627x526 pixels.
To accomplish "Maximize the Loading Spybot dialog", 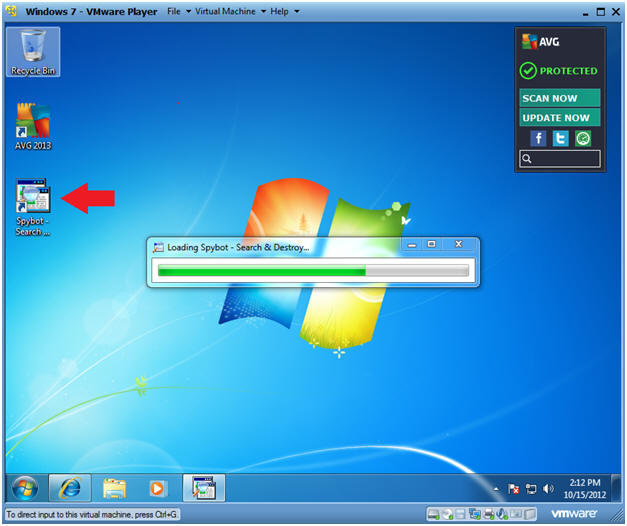I will pyautogui.click(x=431, y=244).
